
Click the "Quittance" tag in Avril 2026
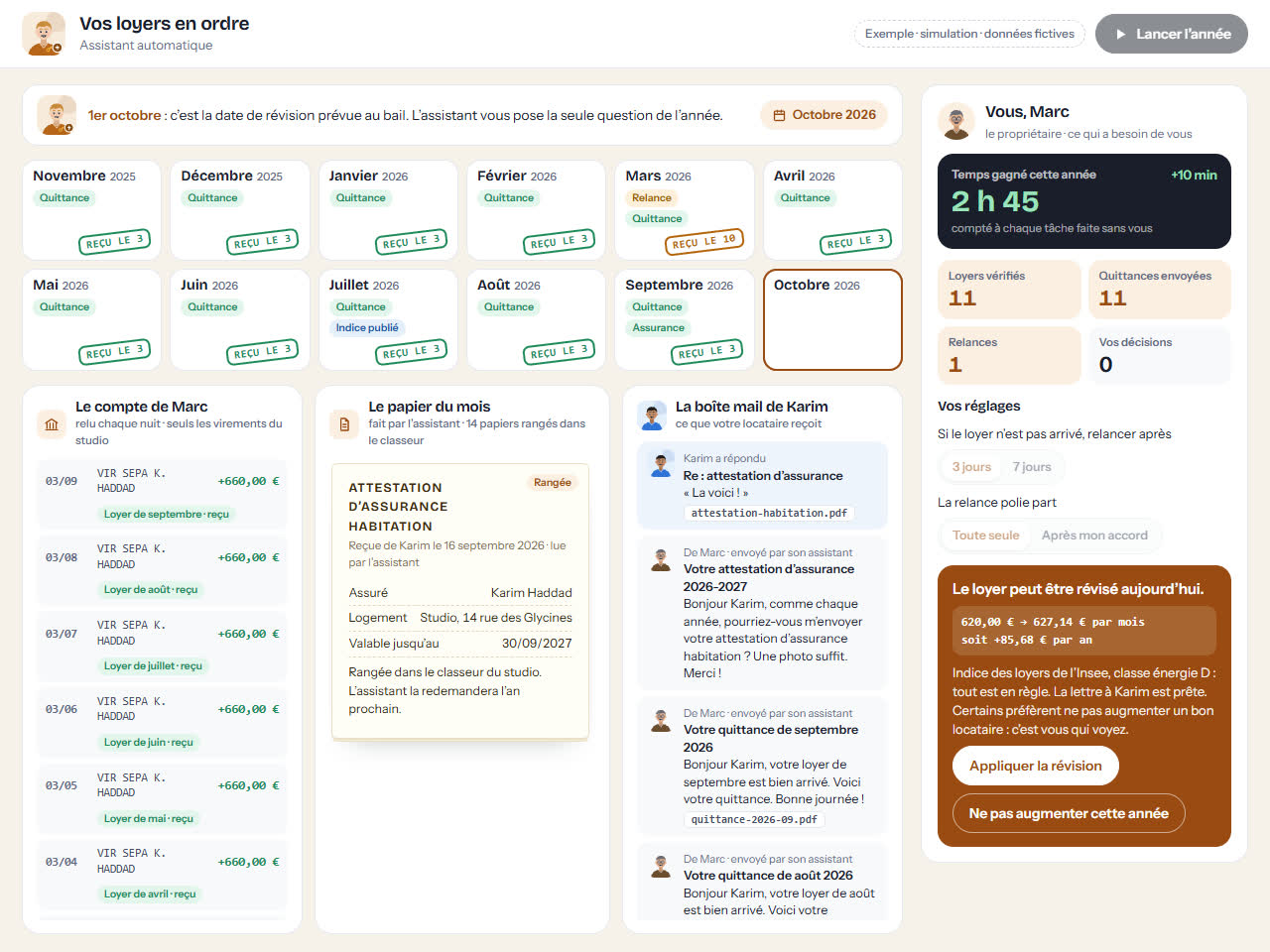(x=806, y=198)
